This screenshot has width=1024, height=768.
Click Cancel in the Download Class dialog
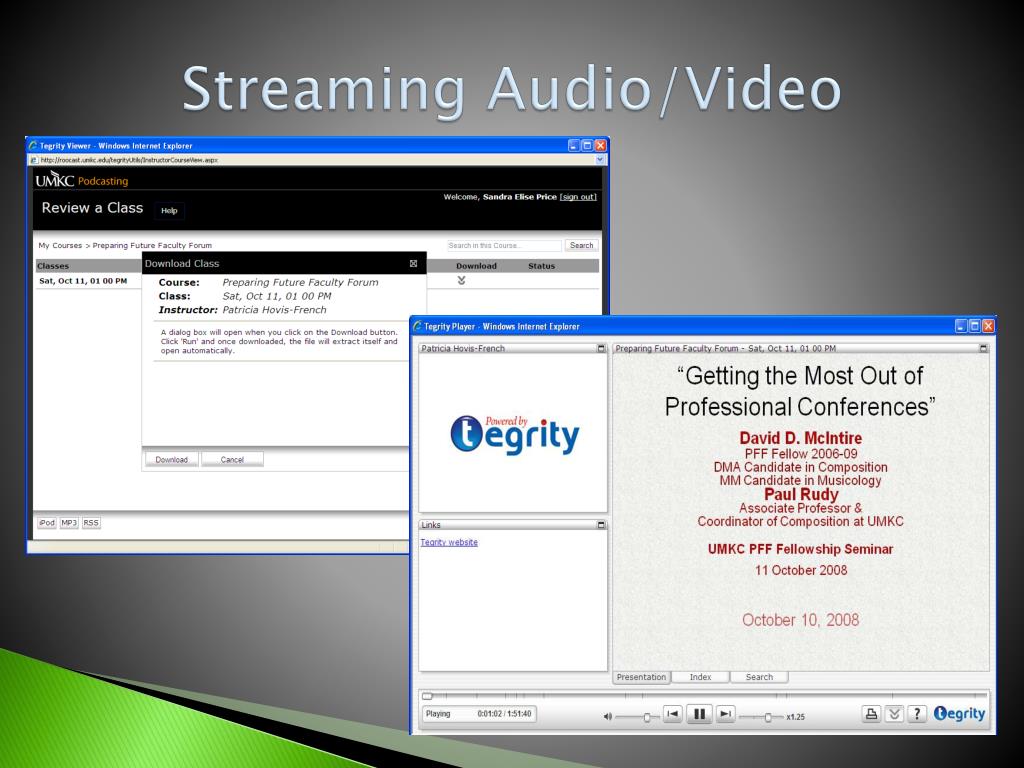point(232,460)
